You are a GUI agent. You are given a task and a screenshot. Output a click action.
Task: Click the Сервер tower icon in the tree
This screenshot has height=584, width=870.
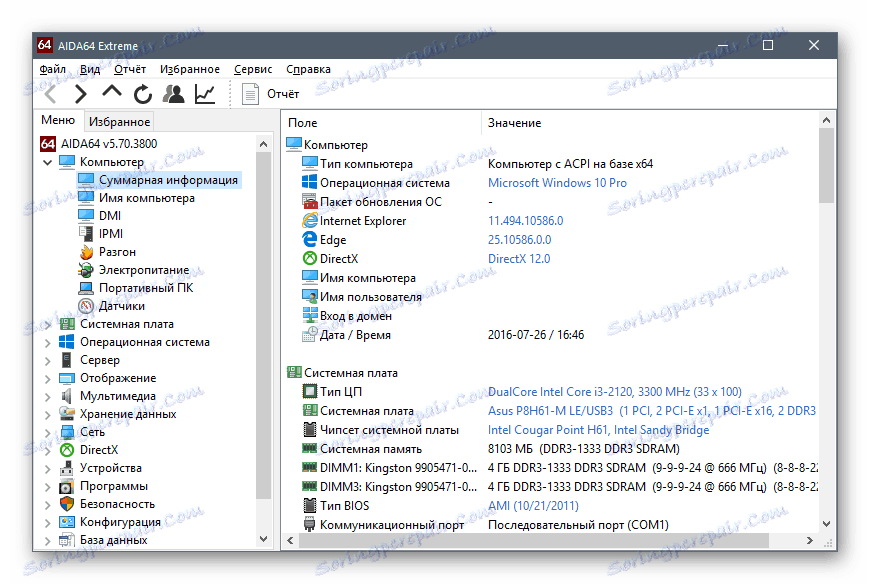point(67,360)
